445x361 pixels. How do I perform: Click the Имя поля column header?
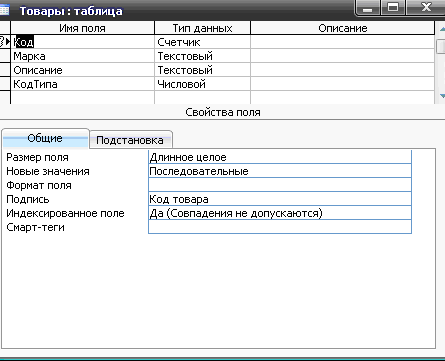[x=83, y=28]
